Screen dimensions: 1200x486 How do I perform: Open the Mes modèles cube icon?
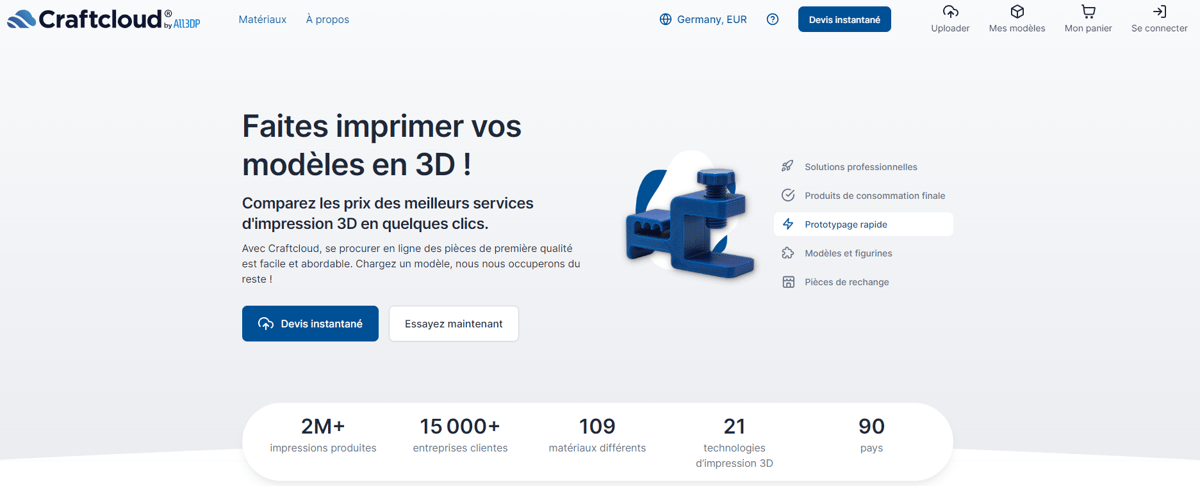[1017, 12]
